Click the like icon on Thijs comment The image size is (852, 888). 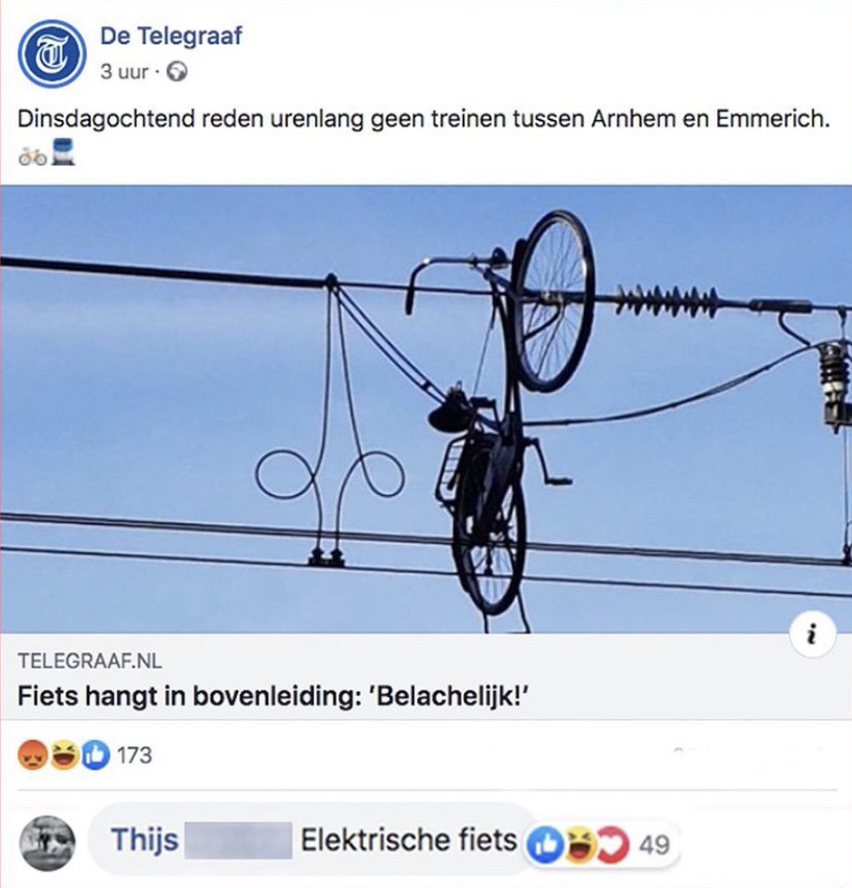543,844
